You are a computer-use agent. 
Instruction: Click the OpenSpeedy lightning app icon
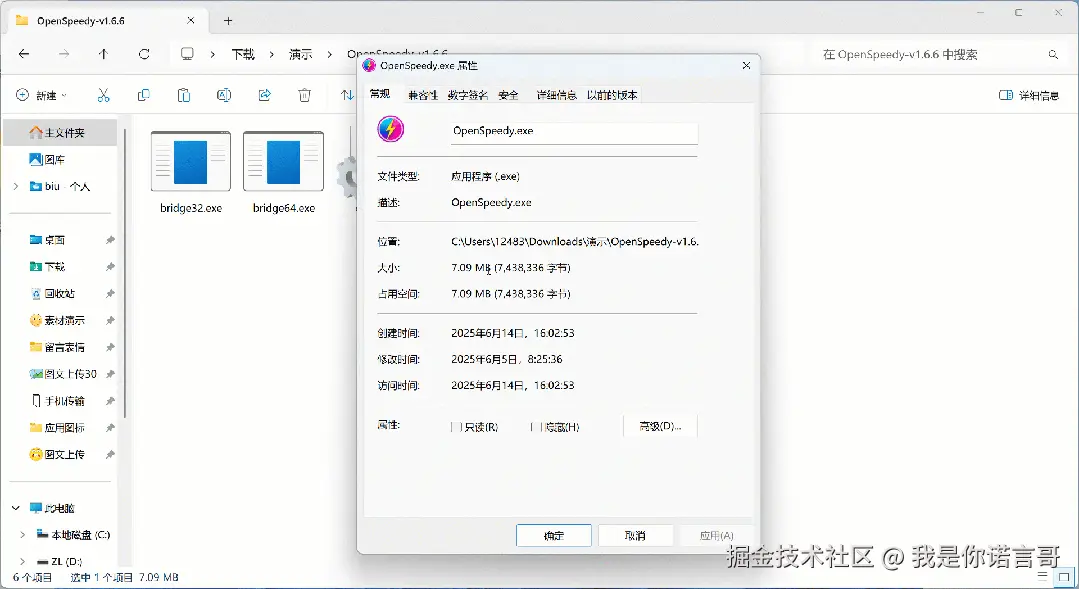[x=391, y=129]
